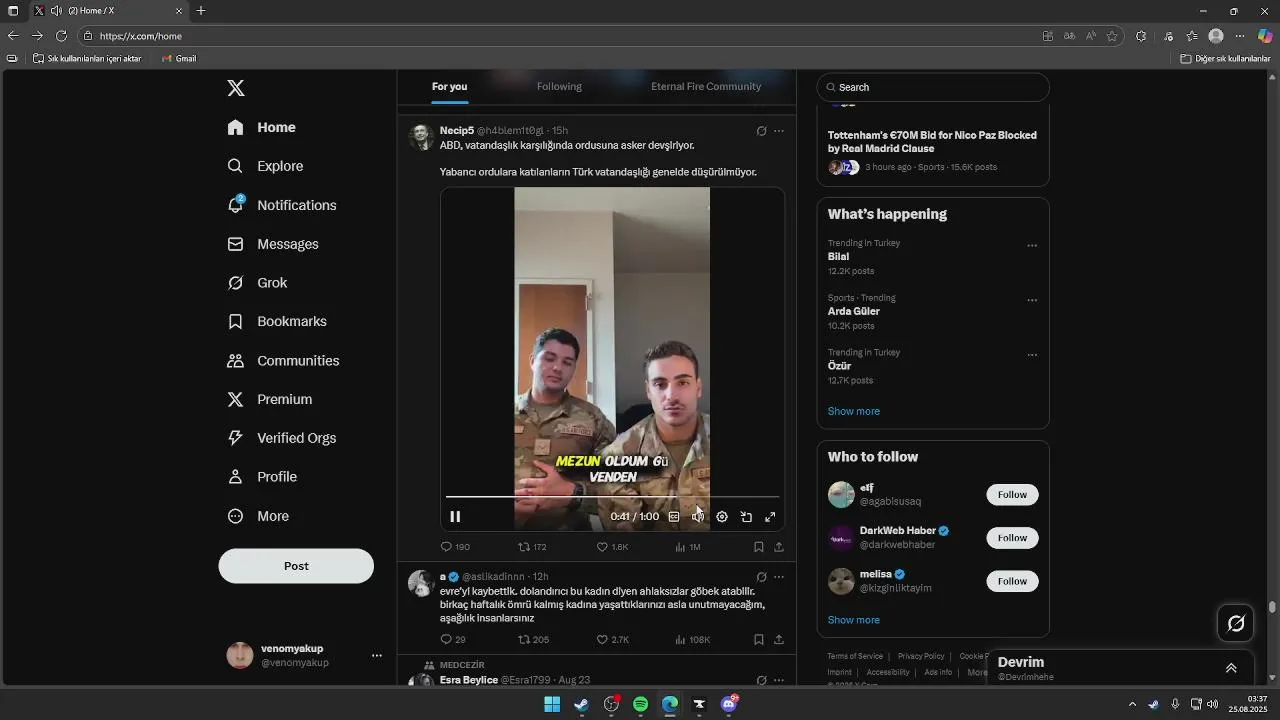1280x720 pixels.
Task: Open Notifications in the sidebar
Action: [x=282, y=205]
